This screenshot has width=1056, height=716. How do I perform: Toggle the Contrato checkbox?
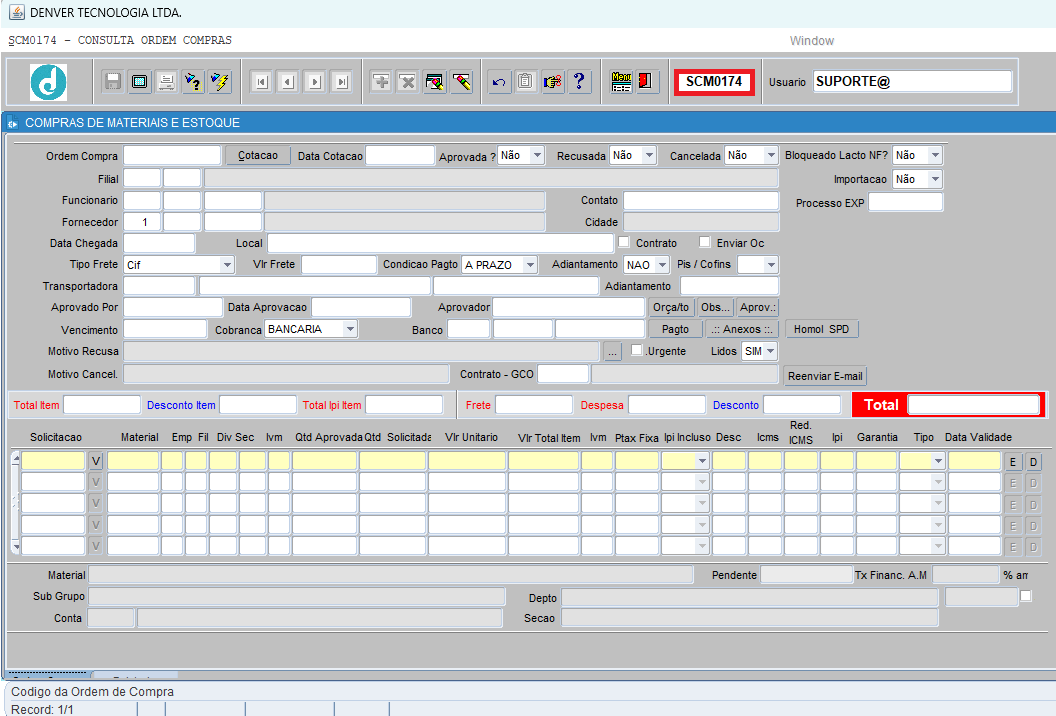[x=624, y=242]
